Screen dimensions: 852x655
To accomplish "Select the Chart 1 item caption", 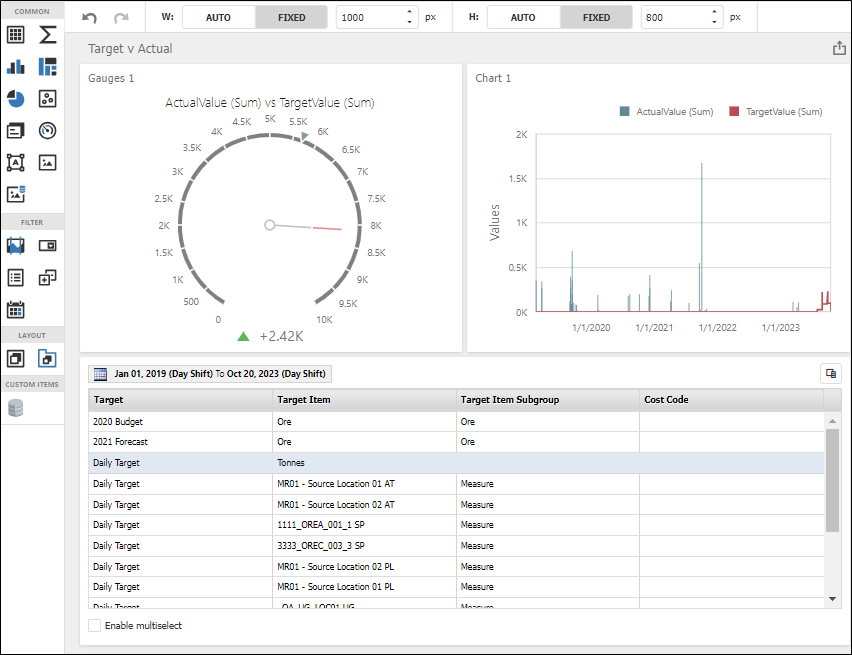I will pos(493,78).
